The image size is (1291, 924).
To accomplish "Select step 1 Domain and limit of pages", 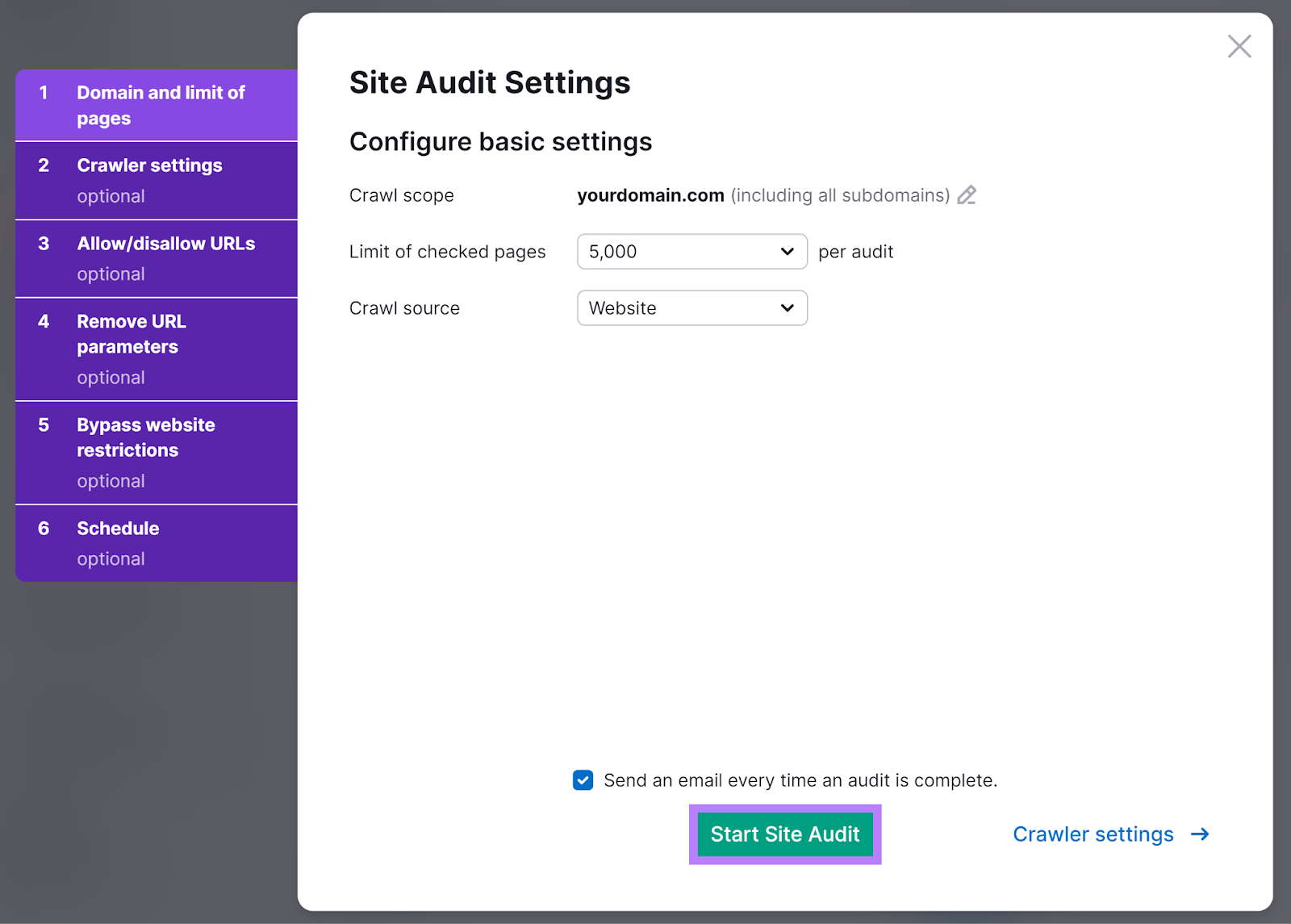I will pos(156,105).
